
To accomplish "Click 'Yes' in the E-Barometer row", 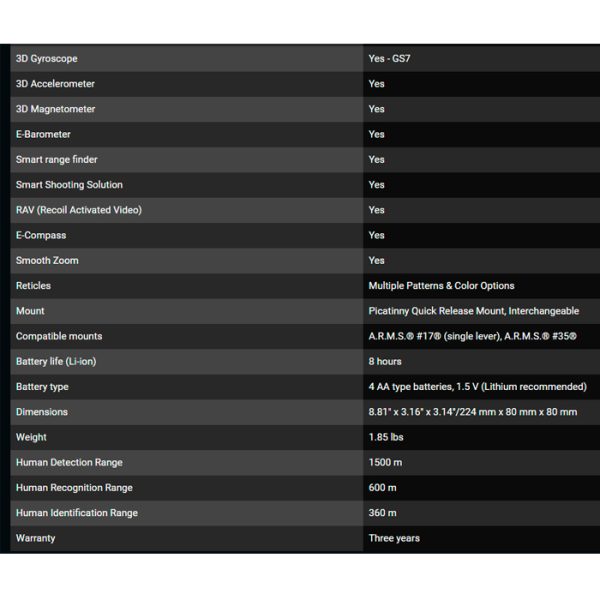I will pyautogui.click(x=377, y=134).
